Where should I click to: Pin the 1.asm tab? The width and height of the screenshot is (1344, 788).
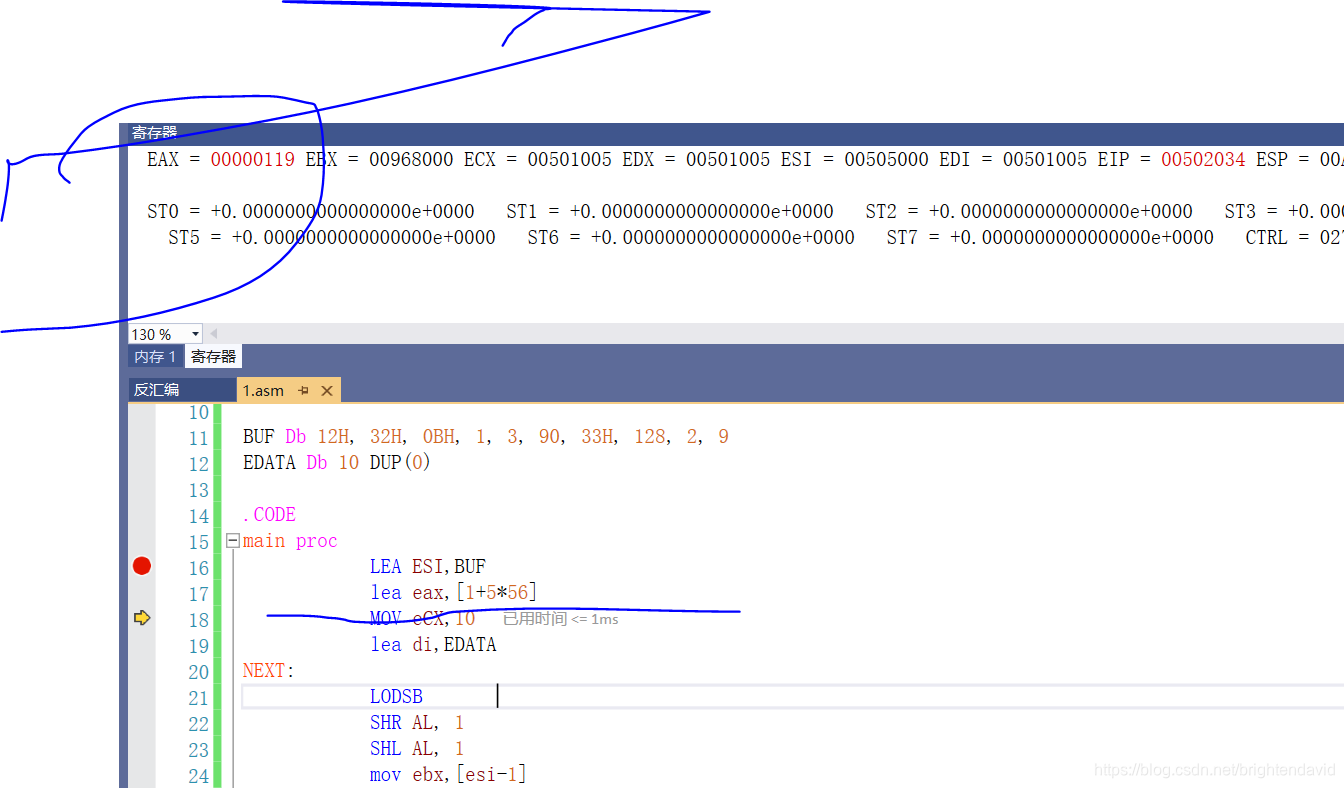coord(304,391)
